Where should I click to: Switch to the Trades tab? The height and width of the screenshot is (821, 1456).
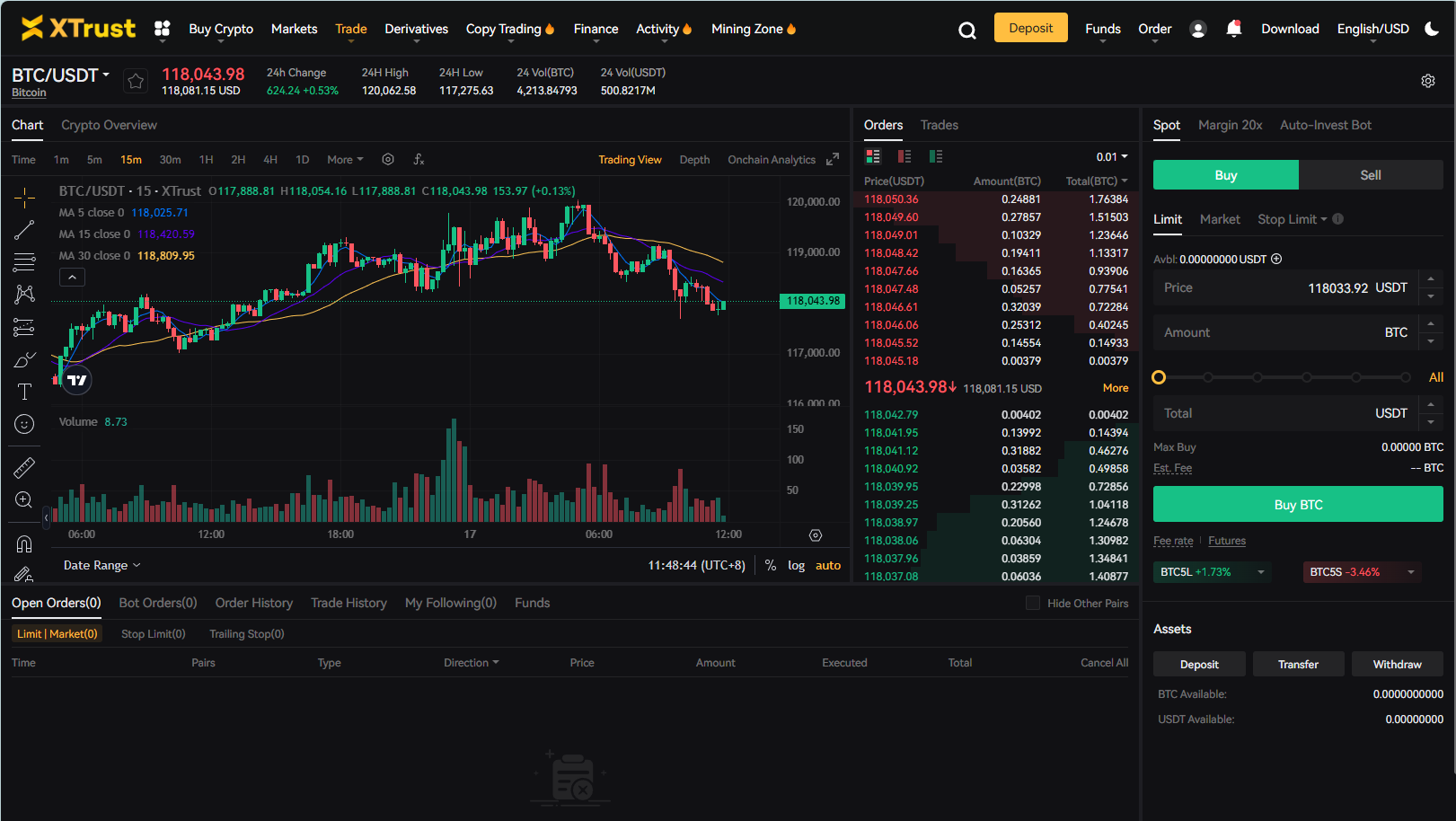tap(939, 125)
